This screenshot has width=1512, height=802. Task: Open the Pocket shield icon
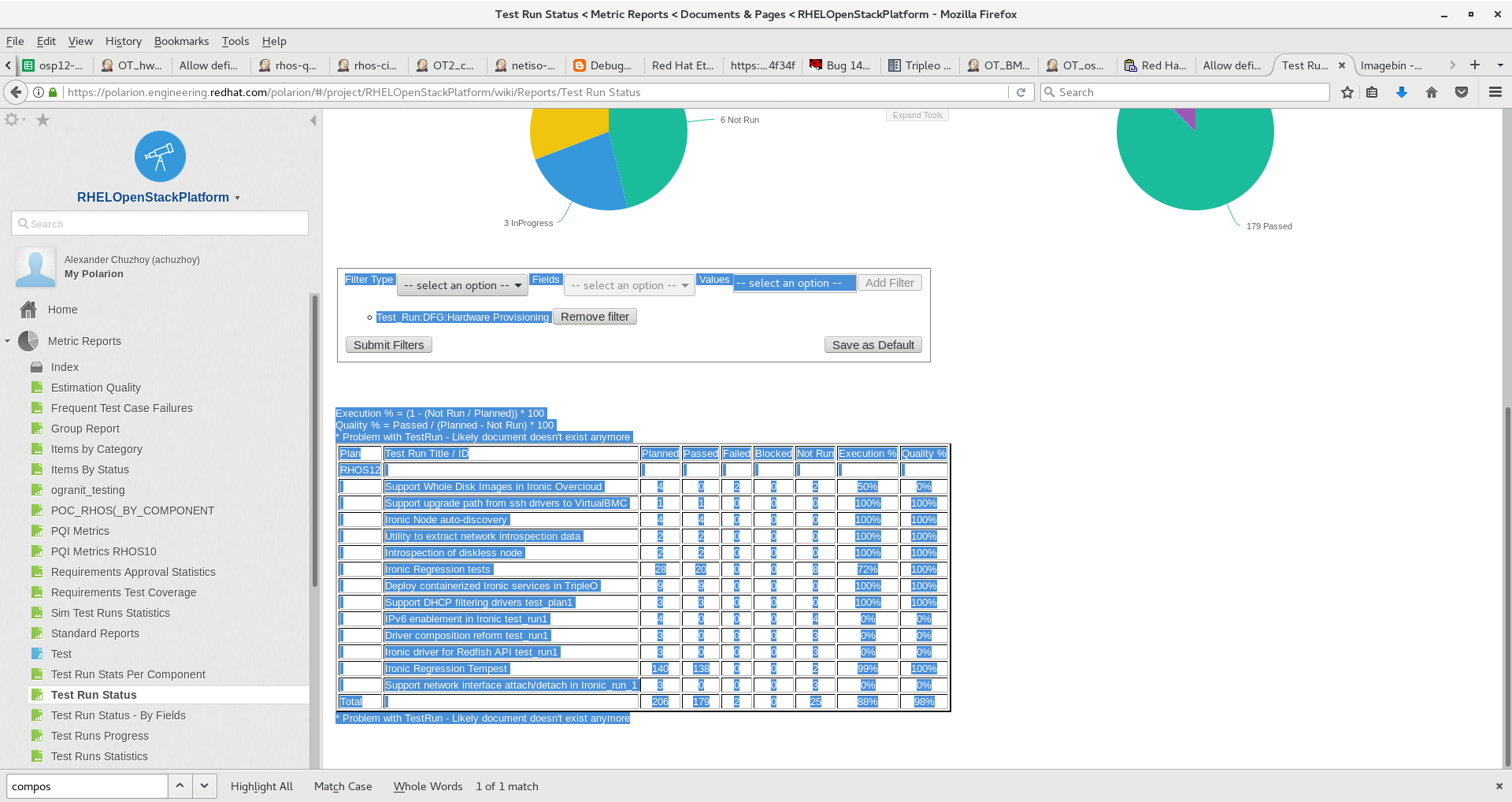point(1462,92)
